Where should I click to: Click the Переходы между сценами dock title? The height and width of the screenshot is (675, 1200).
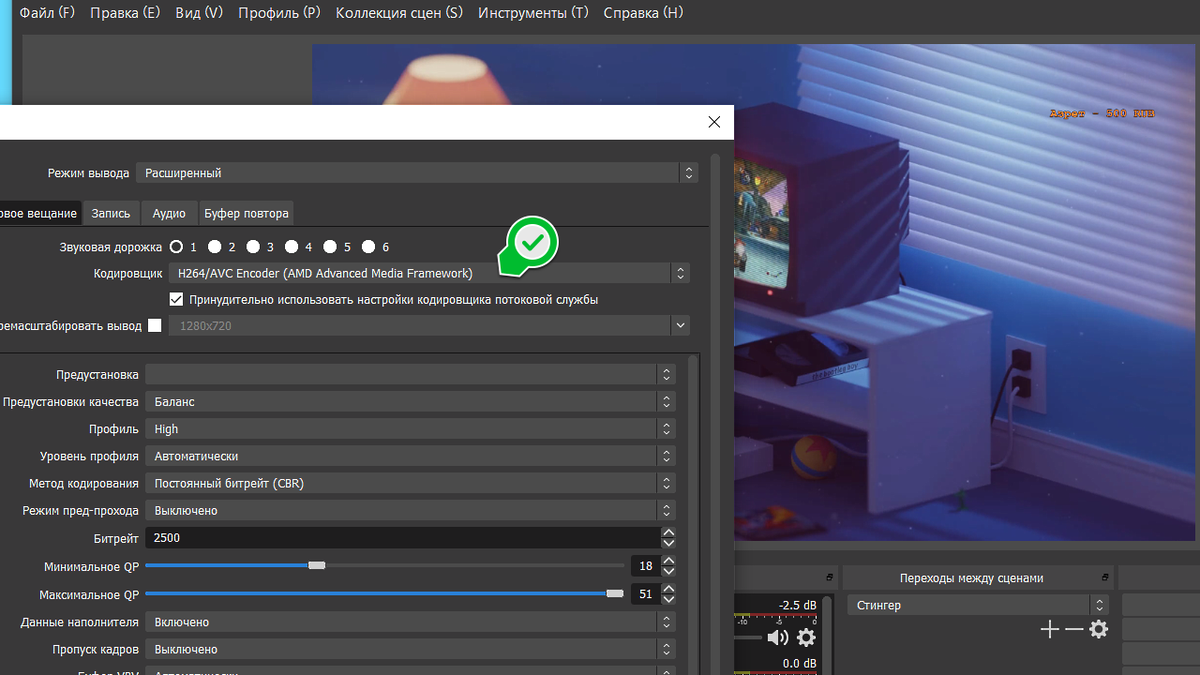pos(971,578)
